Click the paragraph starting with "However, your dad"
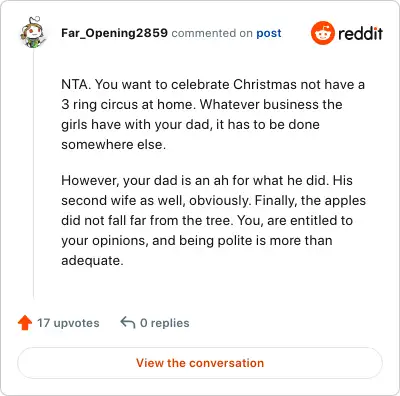The height and width of the screenshot is (396, 400). (x=213, y=220)
